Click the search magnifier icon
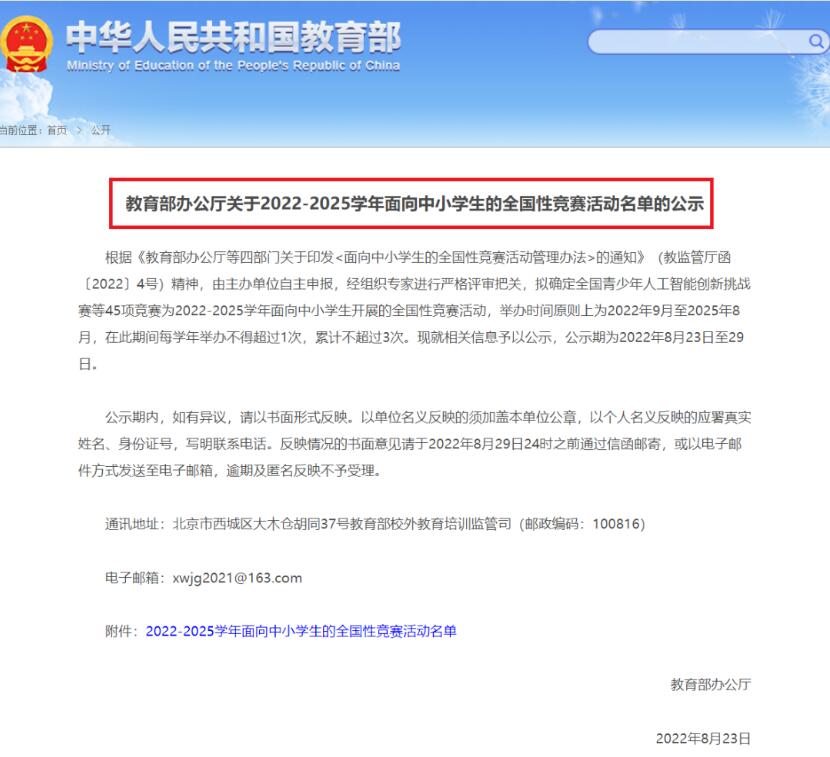Image resolution: width=830 pixels, height=757 pixels. click(x=816, y=41)
